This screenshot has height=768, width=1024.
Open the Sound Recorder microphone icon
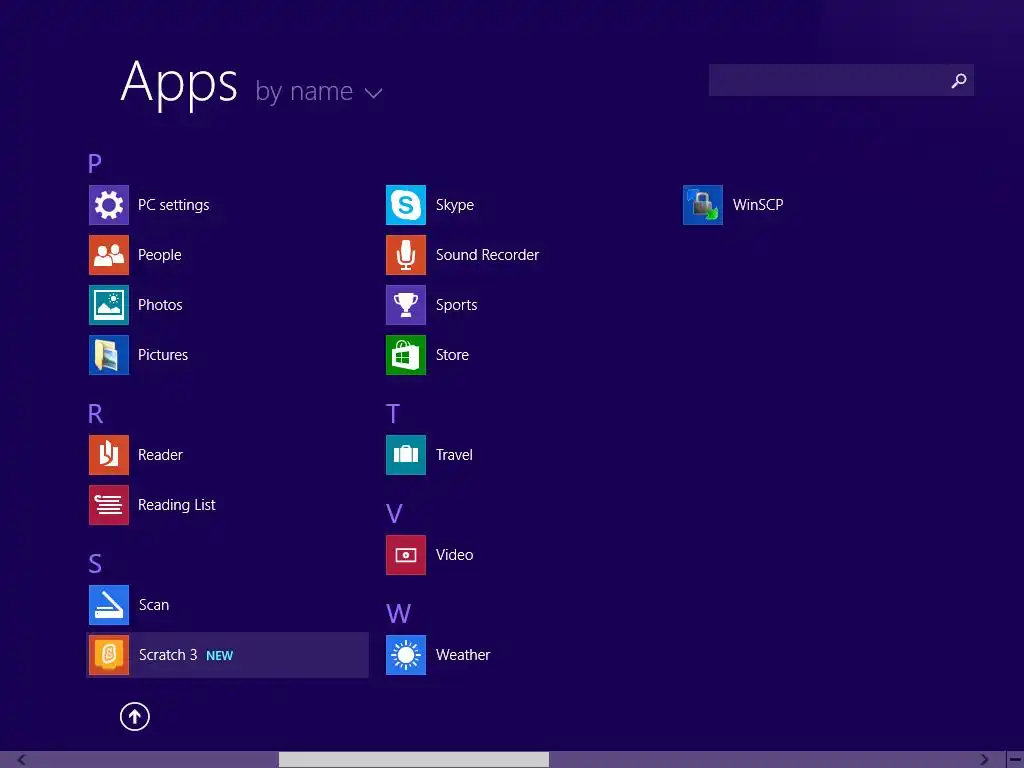coord(406,255)
